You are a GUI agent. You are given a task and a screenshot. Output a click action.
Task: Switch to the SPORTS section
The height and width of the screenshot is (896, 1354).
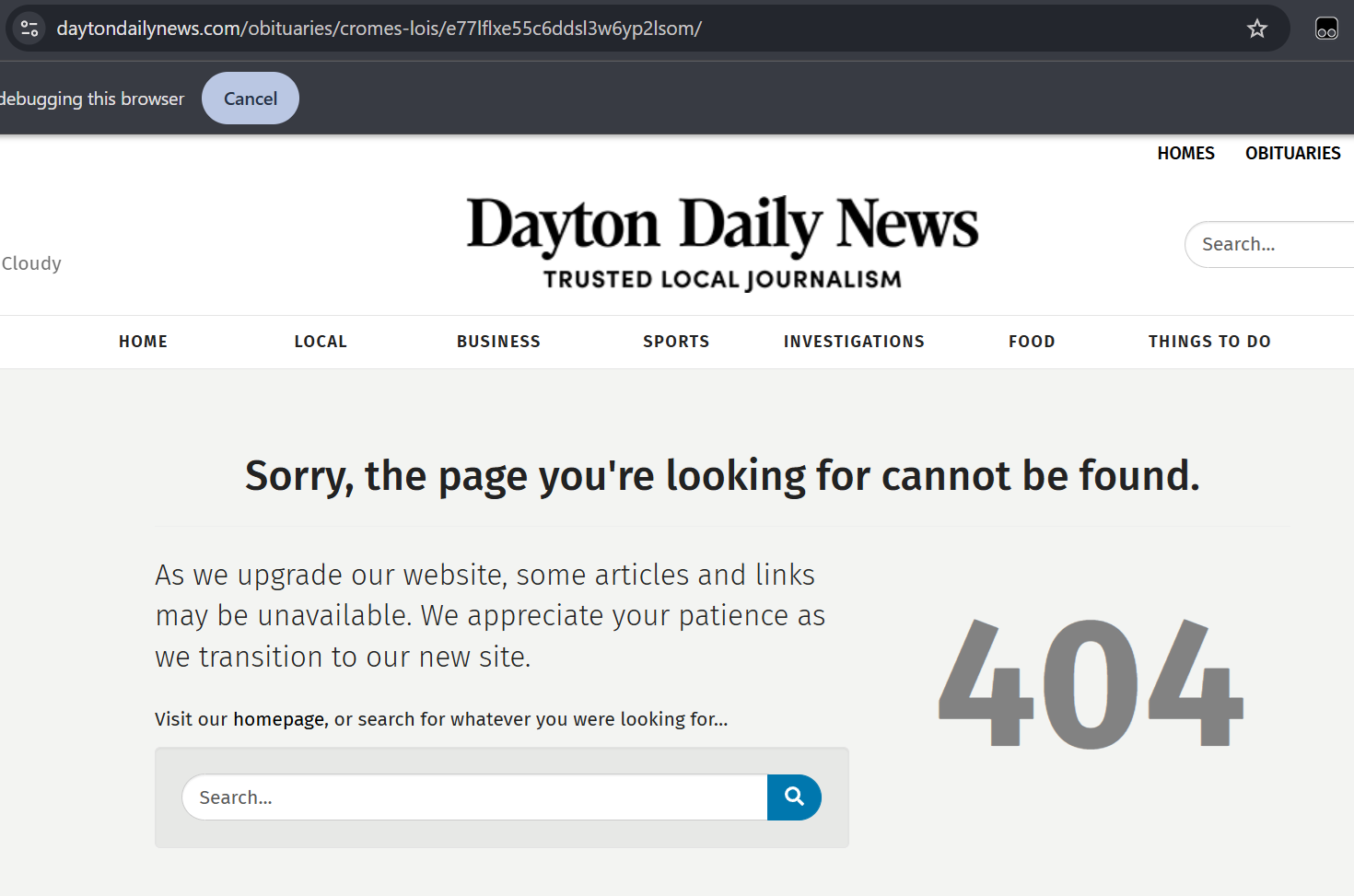click(x=676, y=341)
